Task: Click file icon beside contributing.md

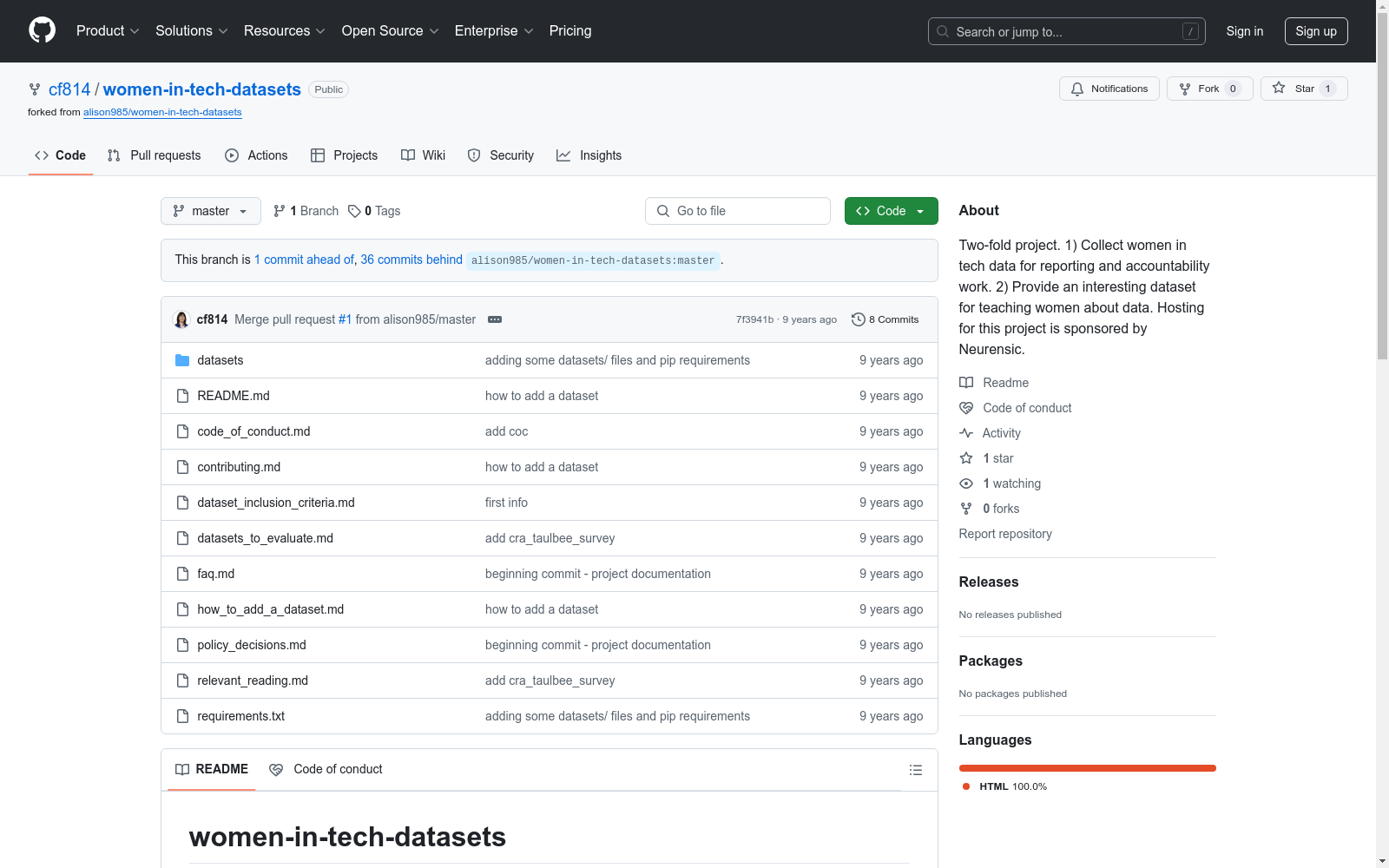Action: [182, 467]
